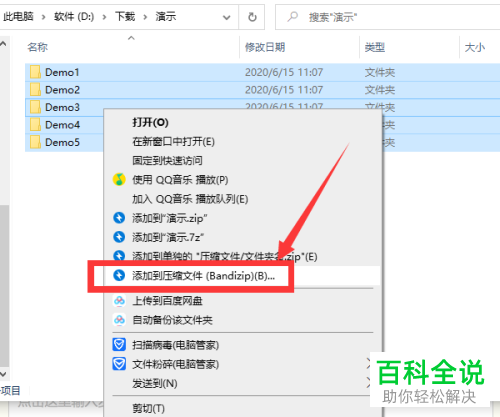Click the navigation pane scroll up arrow

pyautogui.click(x=3, y=44)
